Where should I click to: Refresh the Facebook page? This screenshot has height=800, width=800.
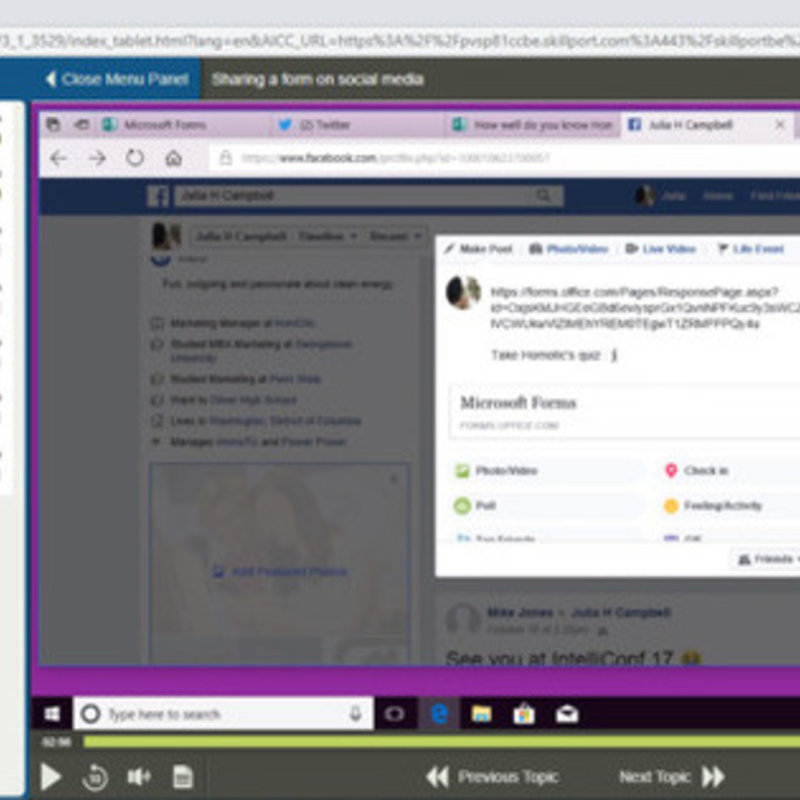[135, 158]
